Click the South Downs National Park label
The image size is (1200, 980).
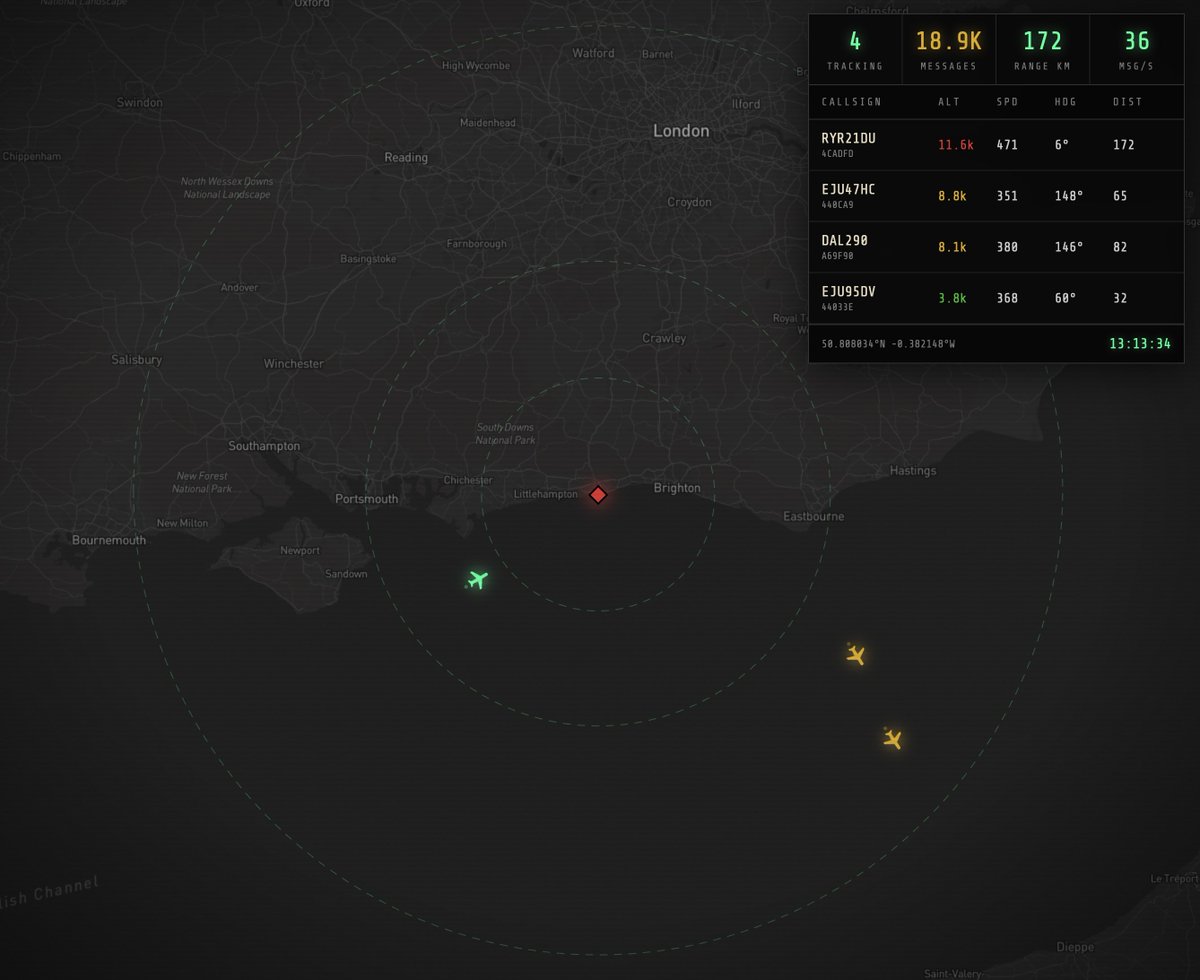point(505,434)
